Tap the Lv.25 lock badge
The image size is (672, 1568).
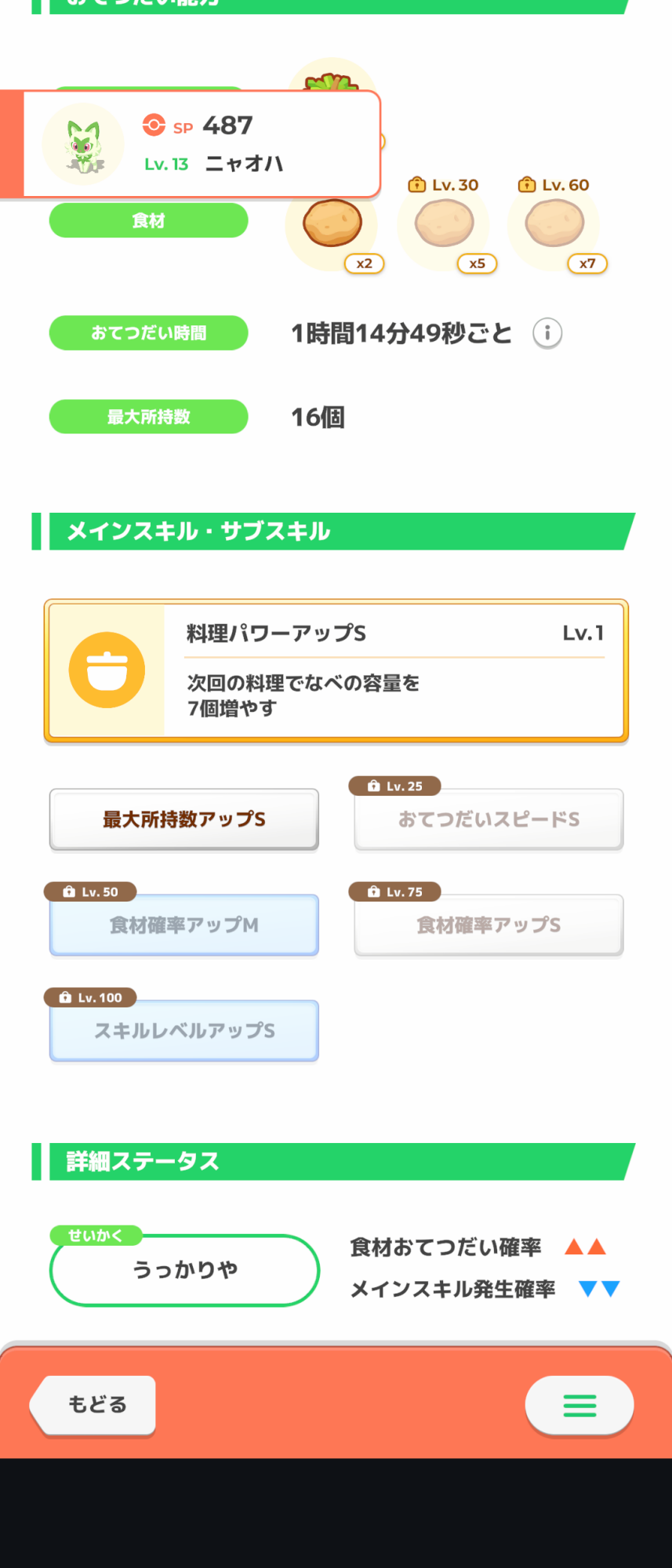point(395,786)
